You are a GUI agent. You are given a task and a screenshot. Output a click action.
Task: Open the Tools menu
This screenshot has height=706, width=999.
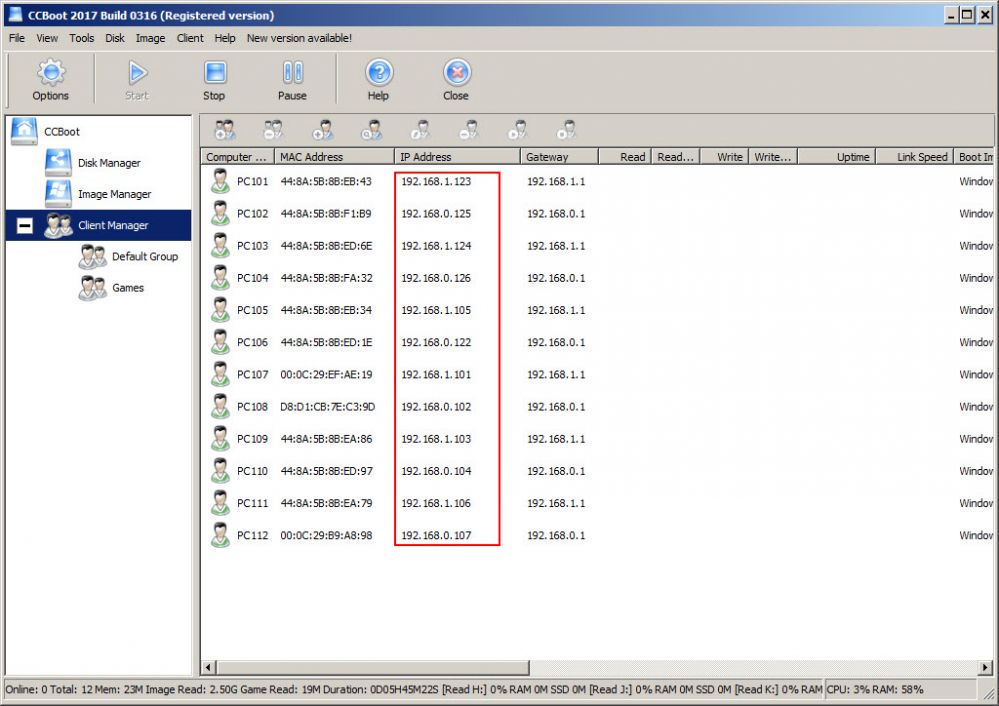click(82, 38)
